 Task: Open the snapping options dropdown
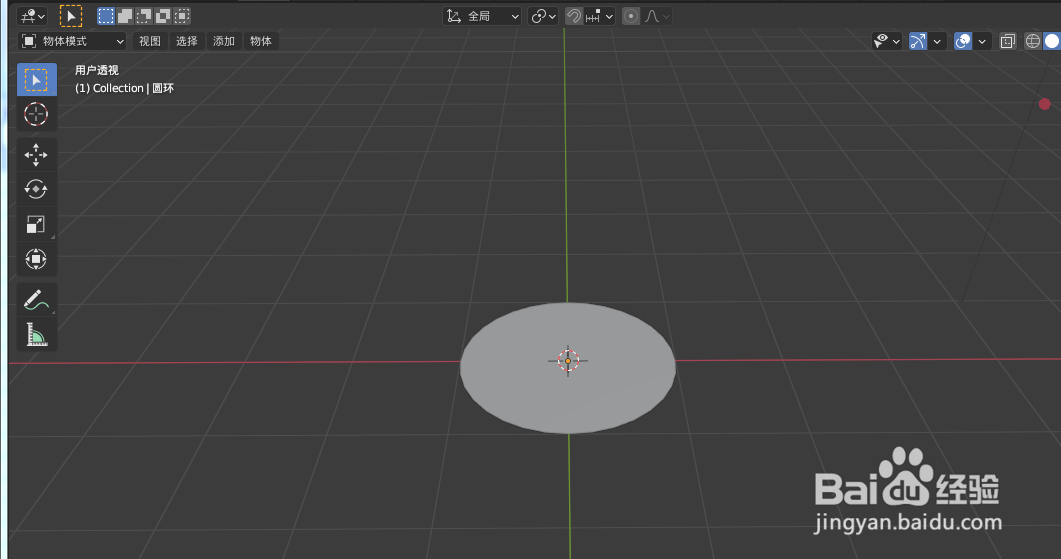tap(600, 16)
